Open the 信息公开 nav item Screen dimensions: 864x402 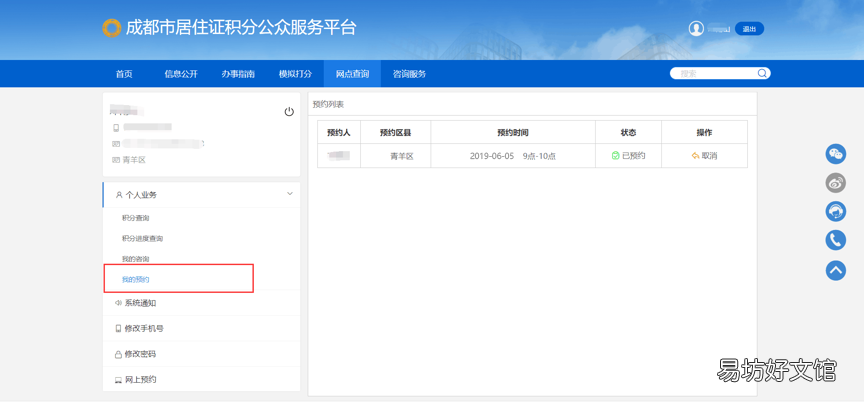click(x=181, y=74)
